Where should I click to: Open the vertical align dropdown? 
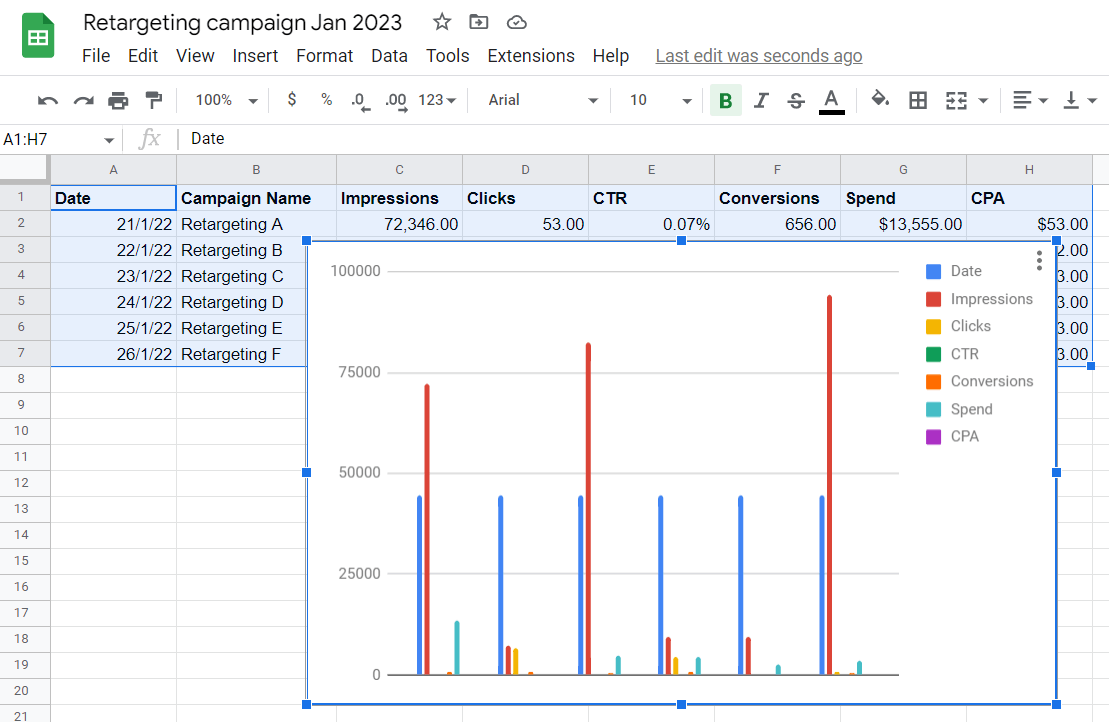[x=1080, y=100]
